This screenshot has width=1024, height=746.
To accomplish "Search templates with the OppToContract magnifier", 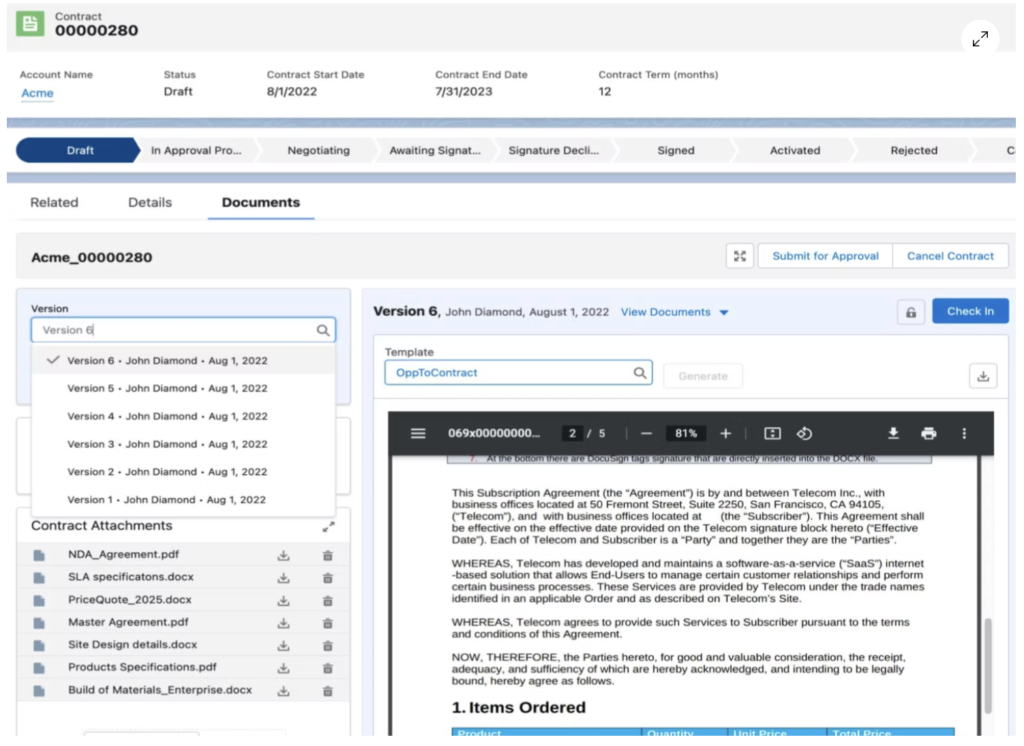I will tap(638, 372).
